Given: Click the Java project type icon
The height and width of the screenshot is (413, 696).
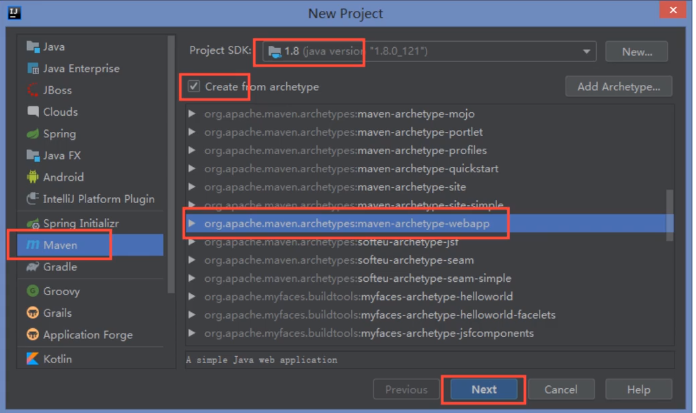Looking at the screenshot, I should (x=33, y=47).
